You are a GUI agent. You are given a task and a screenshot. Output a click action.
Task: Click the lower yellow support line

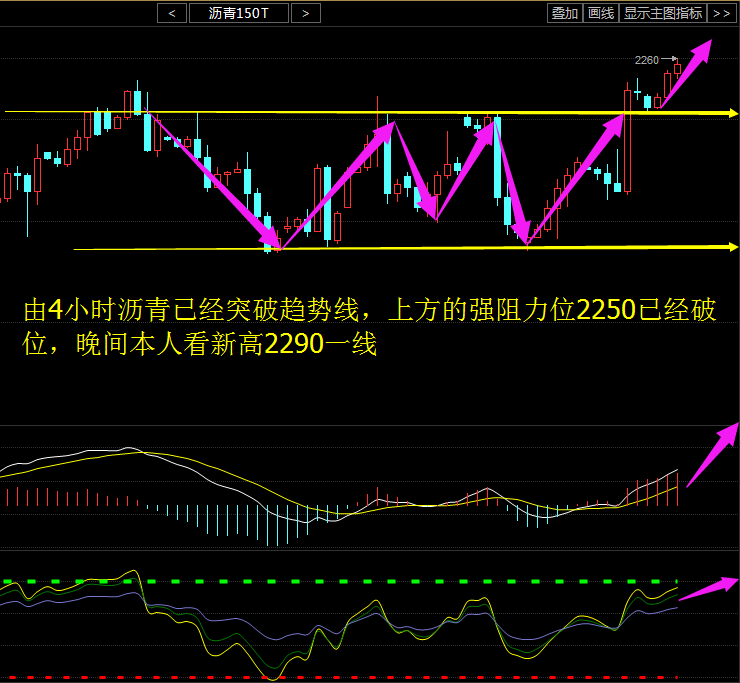coord(400,248)
